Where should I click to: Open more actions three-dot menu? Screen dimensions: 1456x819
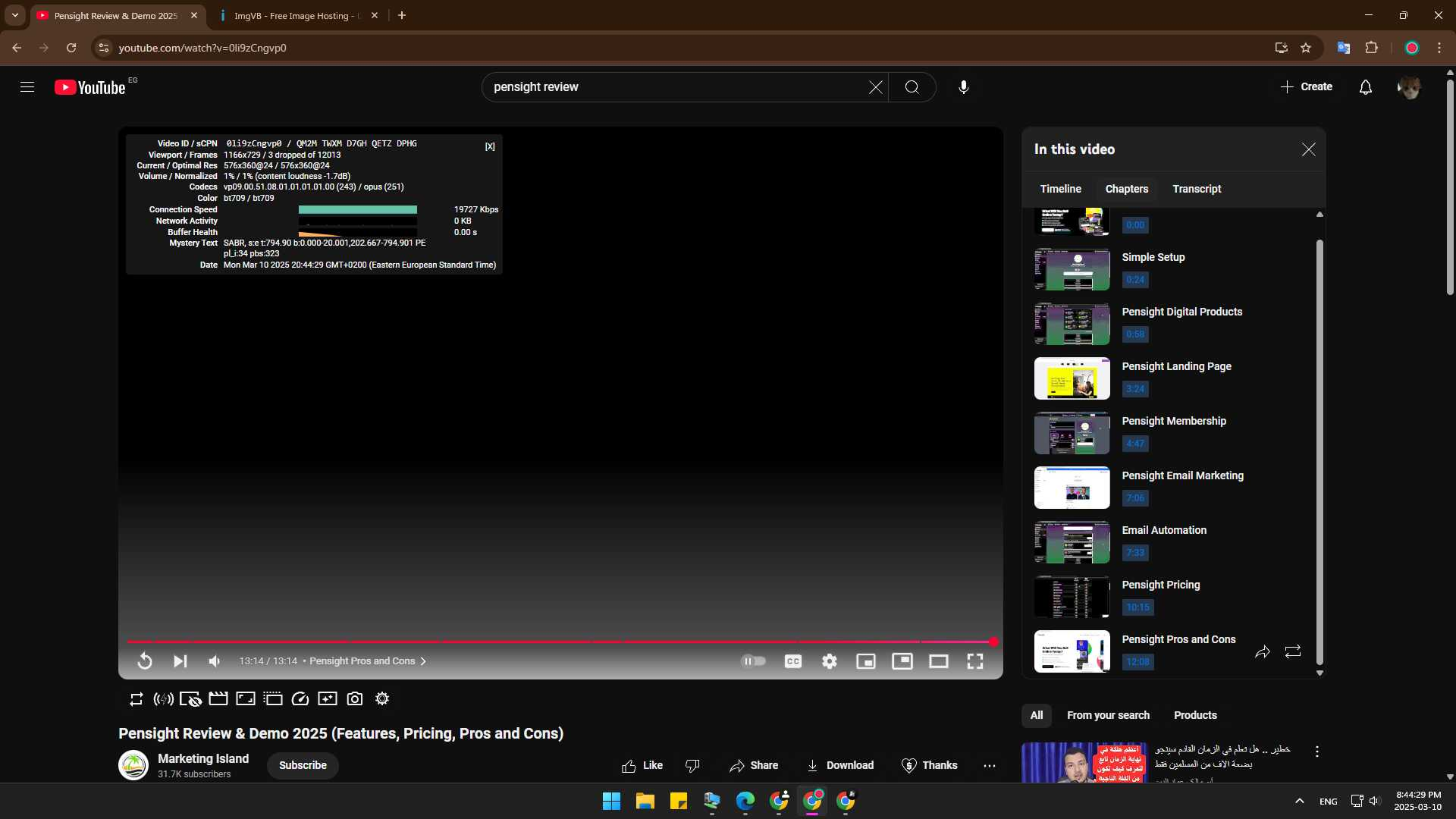tap(990, 766)
